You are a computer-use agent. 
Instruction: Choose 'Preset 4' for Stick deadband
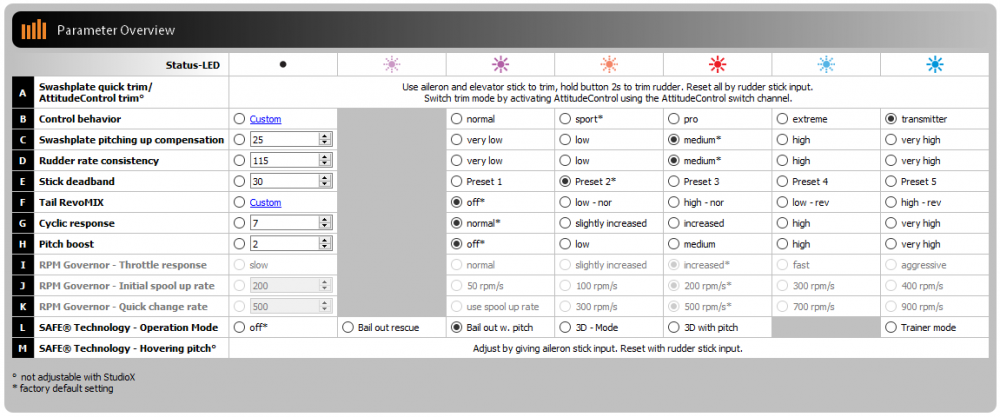[x=783, y=182]
